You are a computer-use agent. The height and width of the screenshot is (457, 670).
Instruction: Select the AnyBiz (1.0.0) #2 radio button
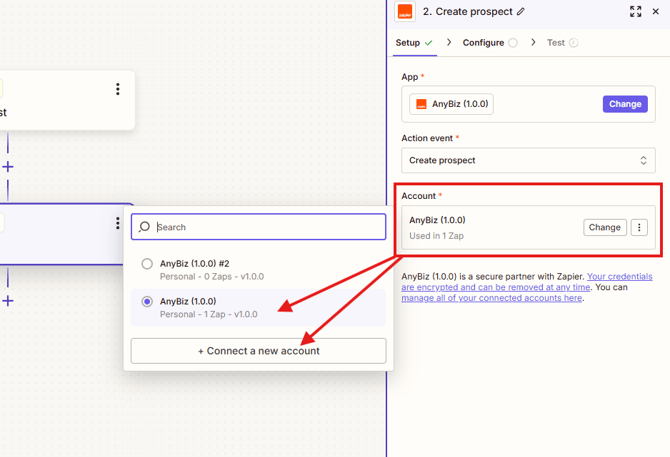[x=147, y=264]
